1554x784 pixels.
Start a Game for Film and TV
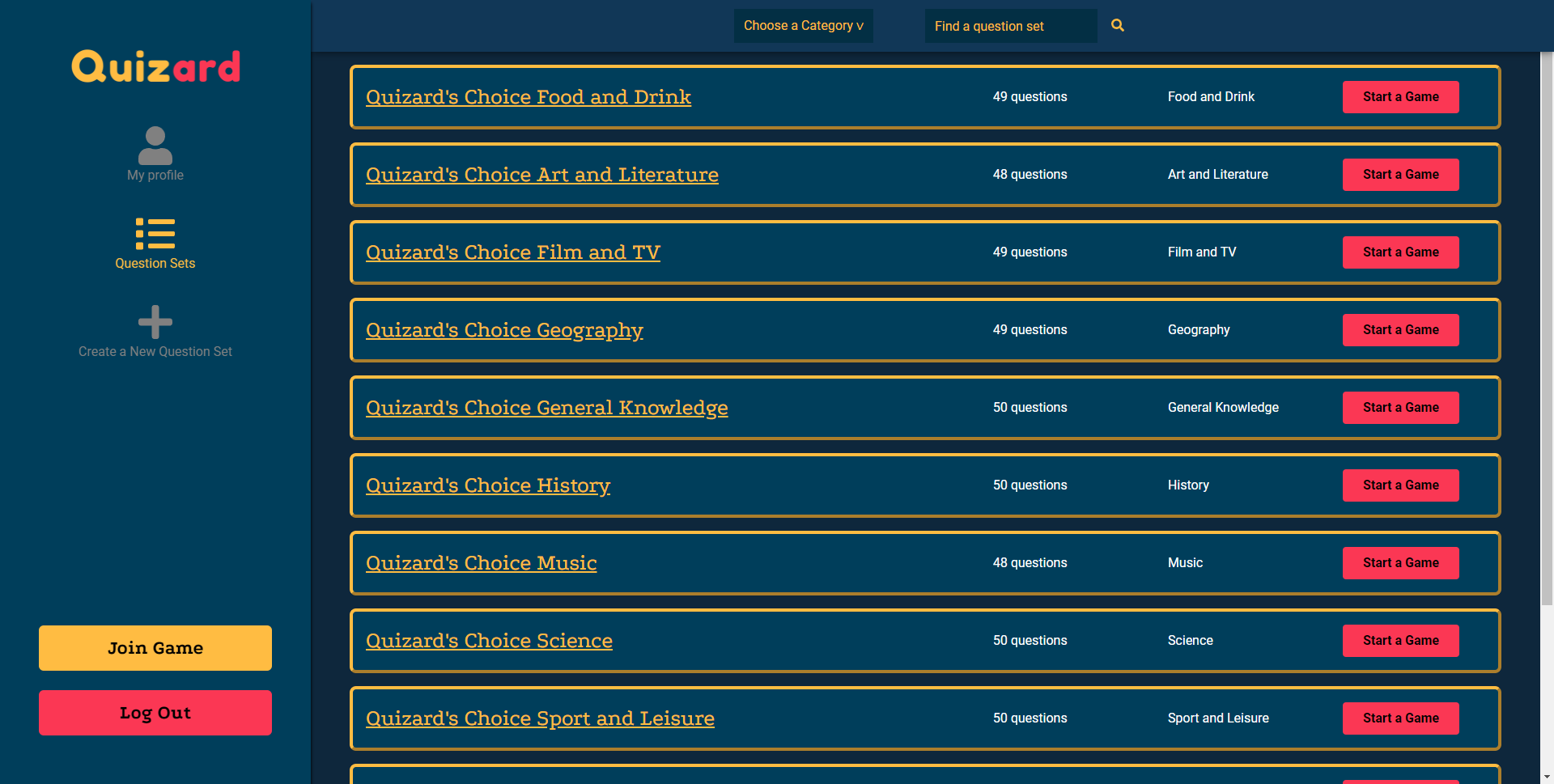pos(1401,252)
